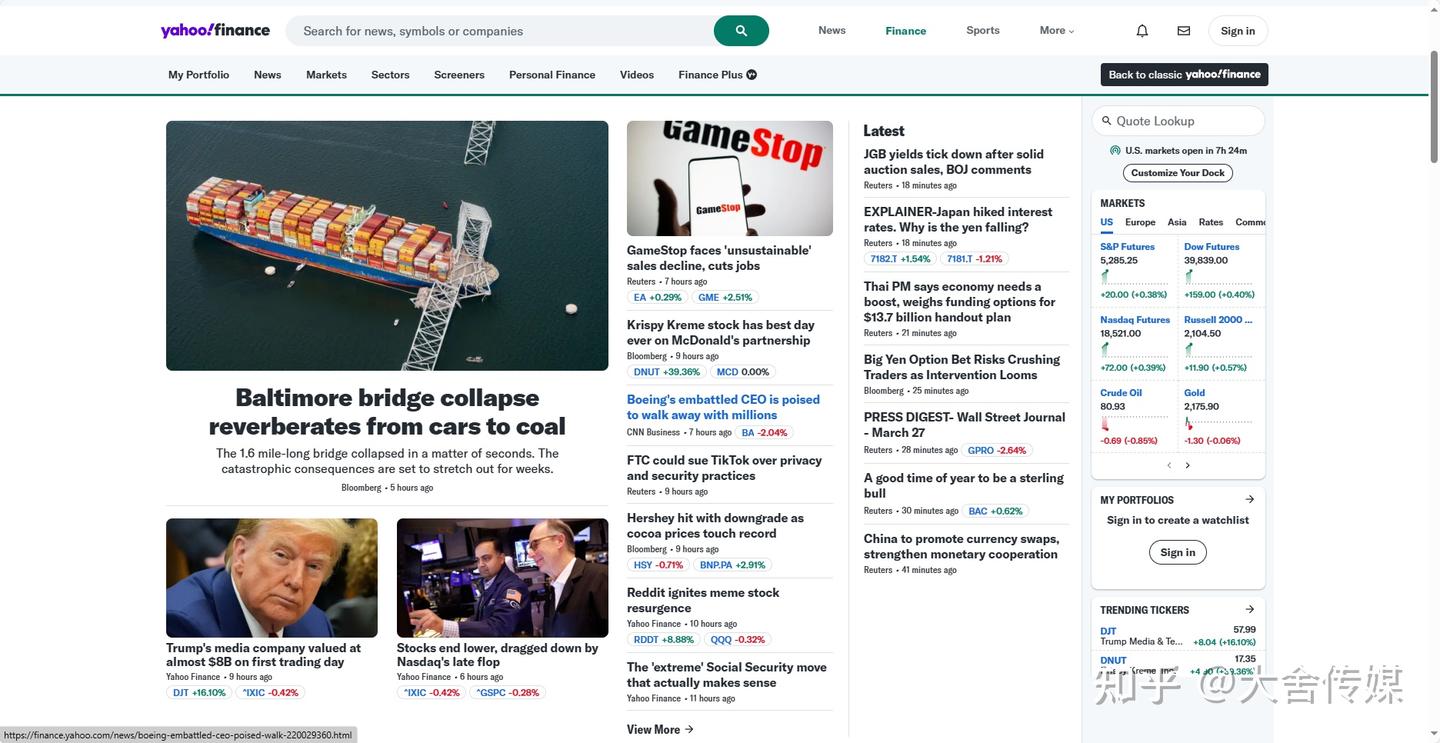Click the green search magnifier button
1440x743 pixels.
741,31
